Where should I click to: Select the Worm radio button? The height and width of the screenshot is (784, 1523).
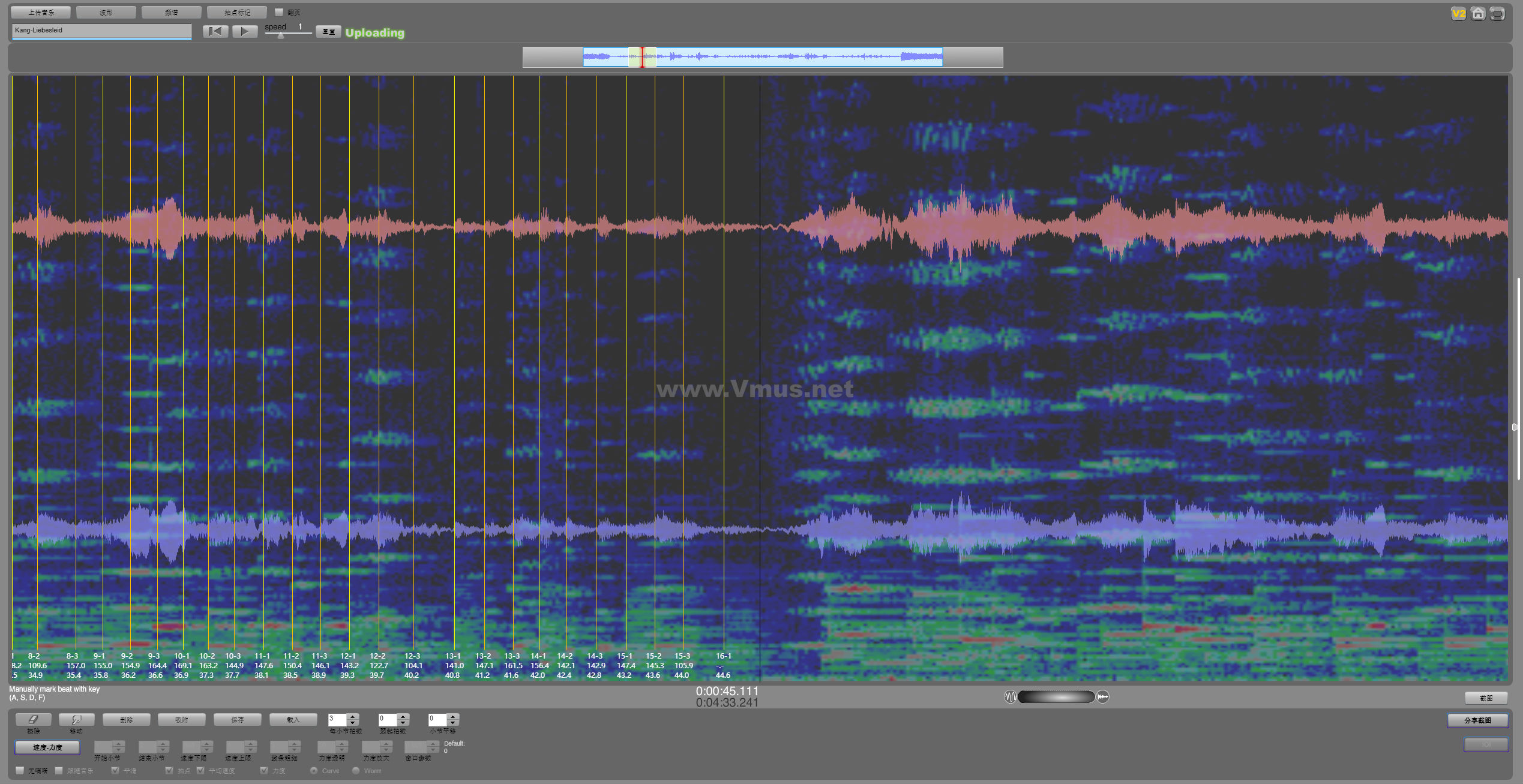coord(356,770)
